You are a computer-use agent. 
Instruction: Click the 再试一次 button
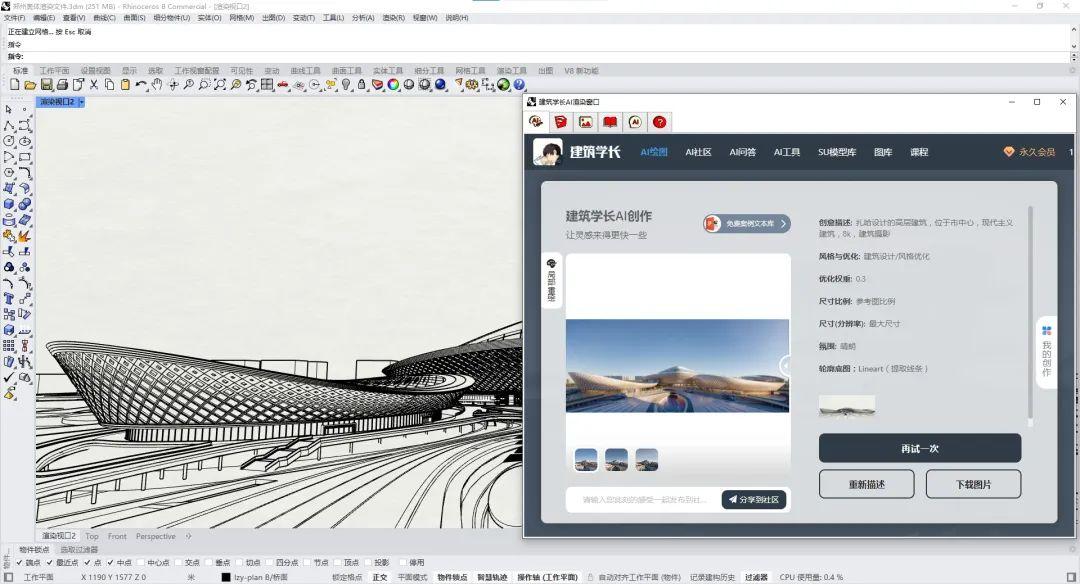click(920, 448)
